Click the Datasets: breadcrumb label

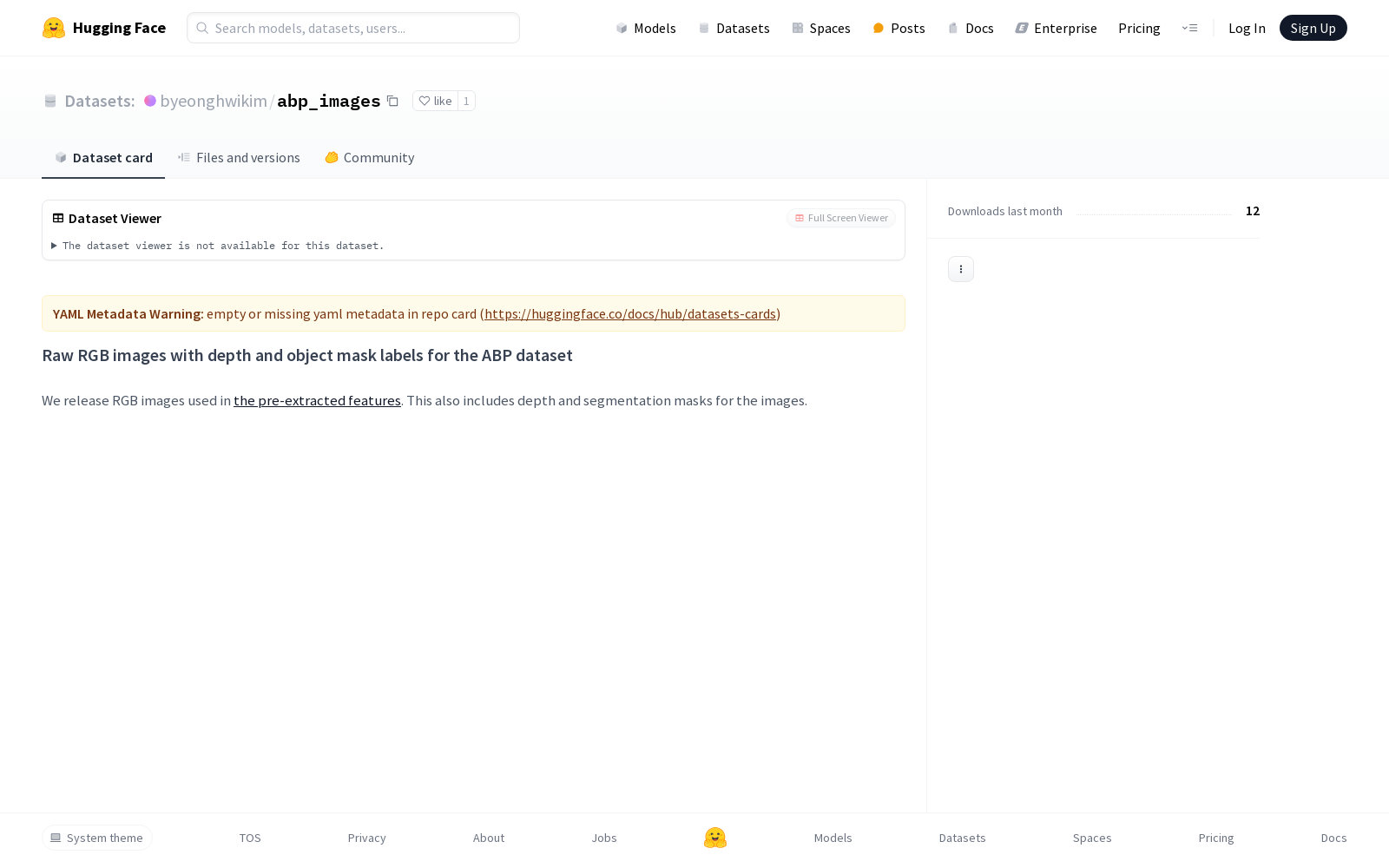click(100, 101)
